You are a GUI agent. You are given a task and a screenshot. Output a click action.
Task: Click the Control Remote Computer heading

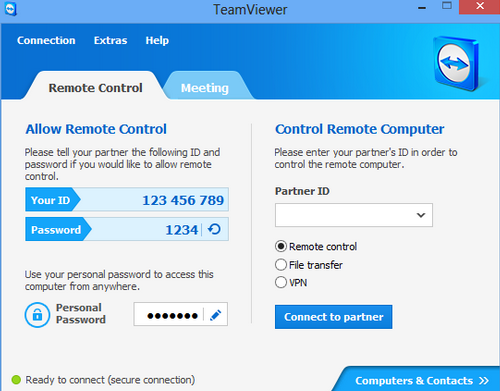coord(359,129)
